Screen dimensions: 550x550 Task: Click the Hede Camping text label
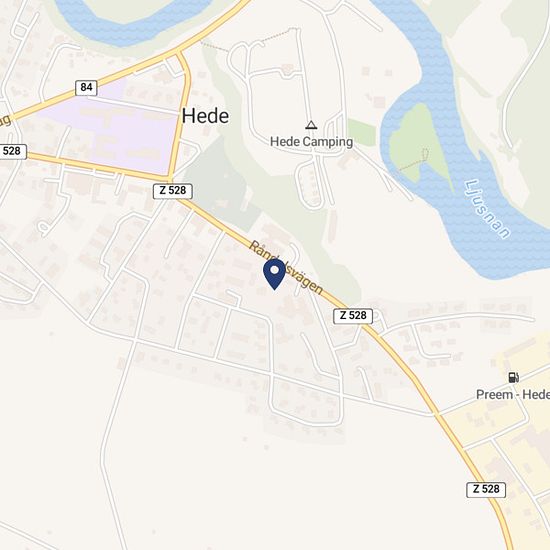pyautogui.click(x=311, y=142)
